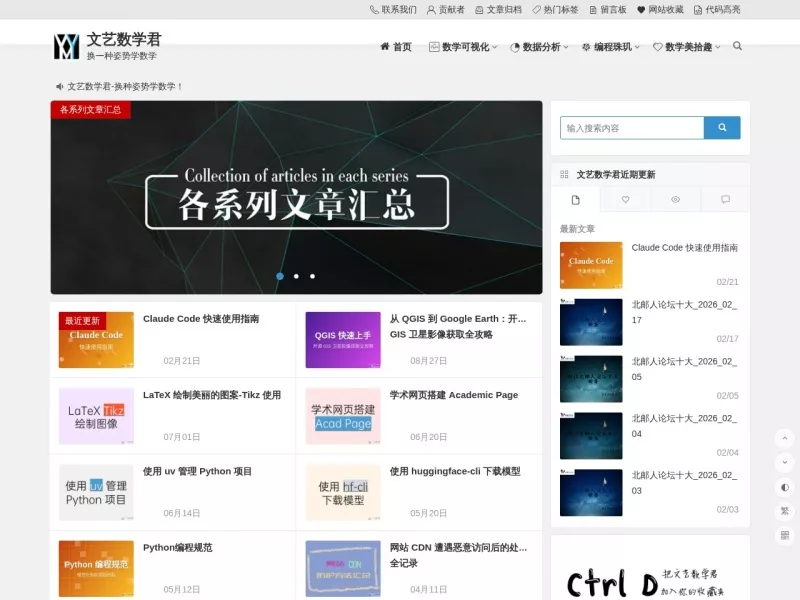The image size is (800, 600).
Task: Click the hf-cli 下载模型 thumbnail
Action: (343, 492)
